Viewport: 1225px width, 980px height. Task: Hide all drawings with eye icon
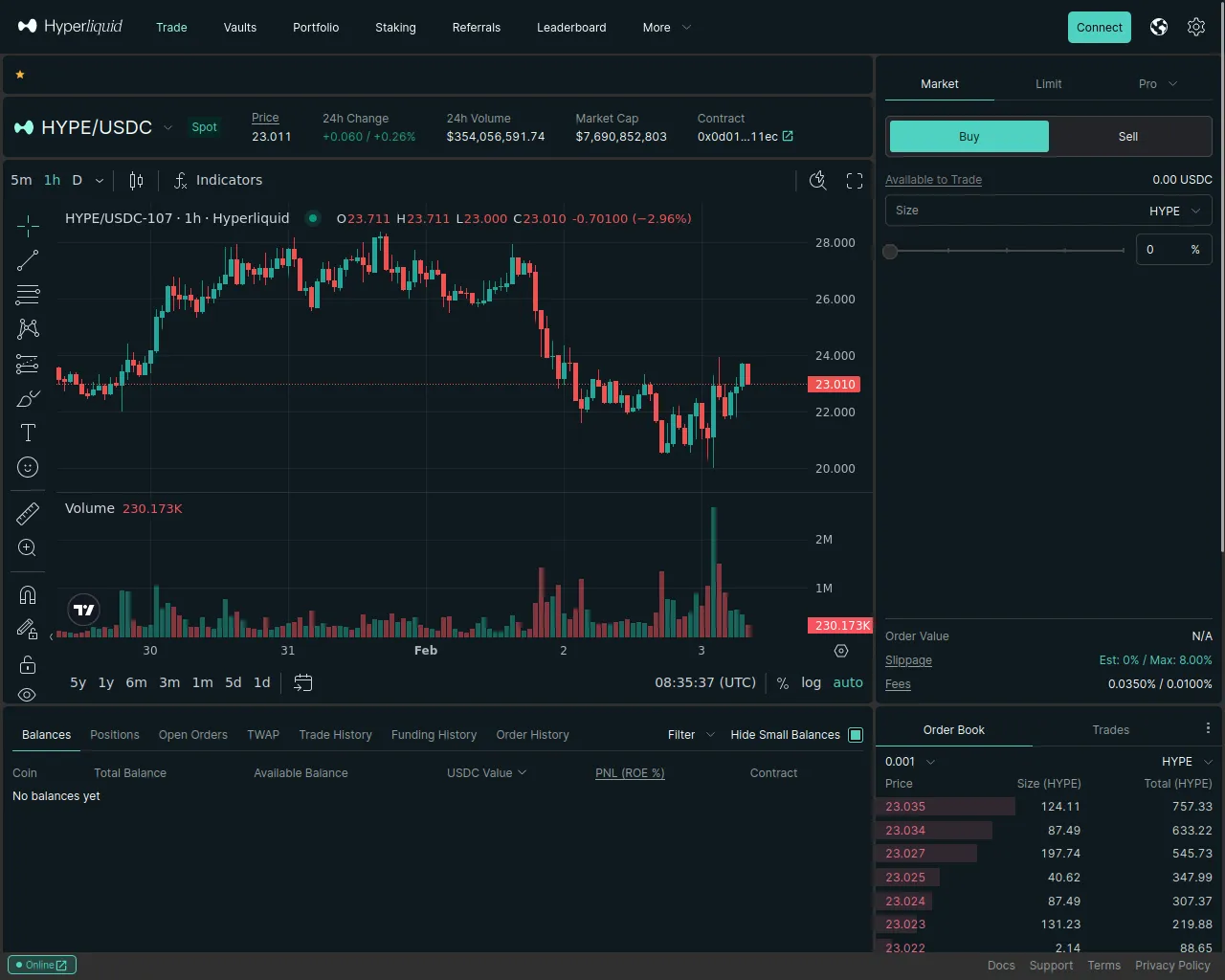[x=28, y=694]
